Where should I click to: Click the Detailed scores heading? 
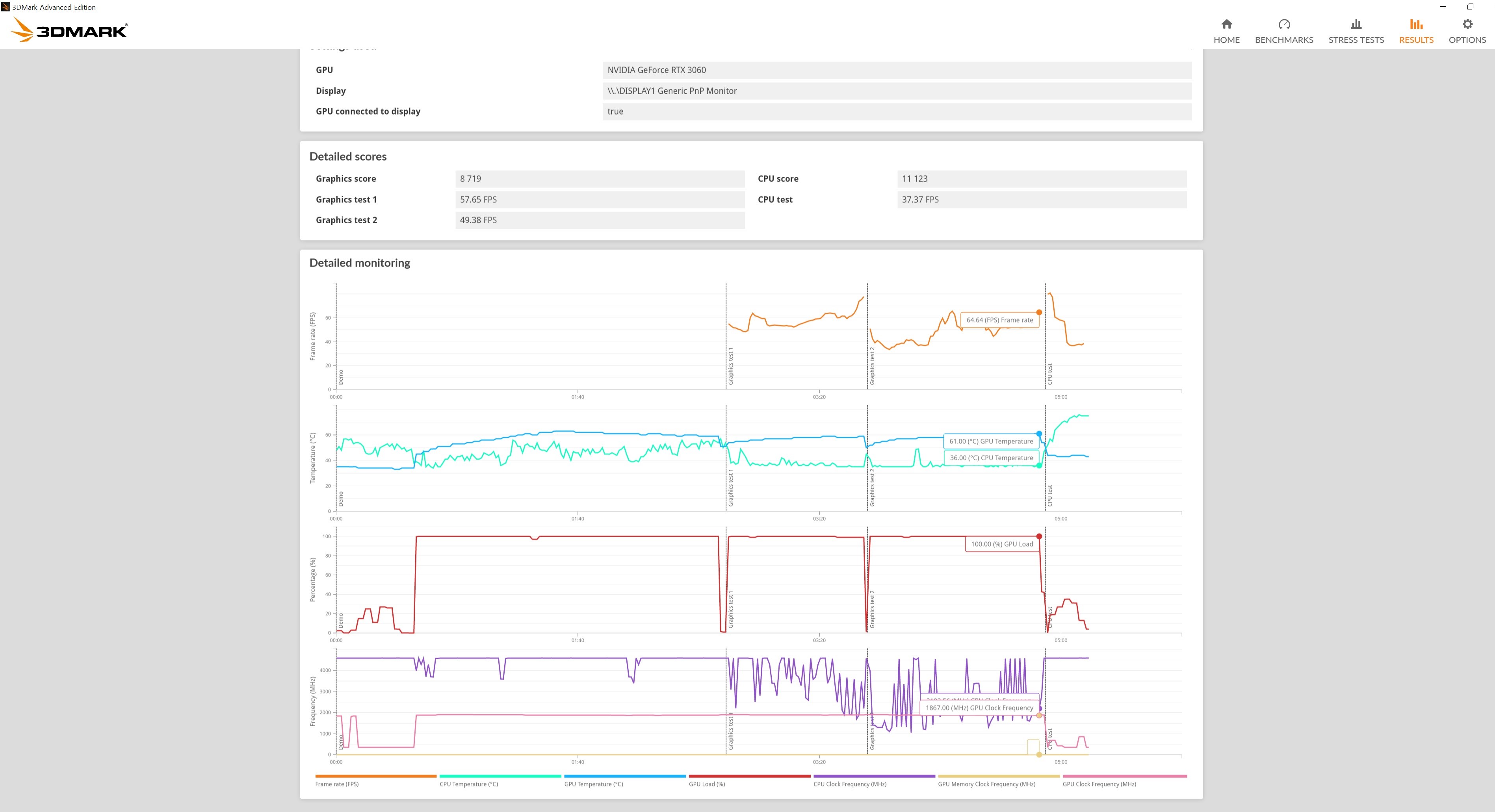pos(347,157)
